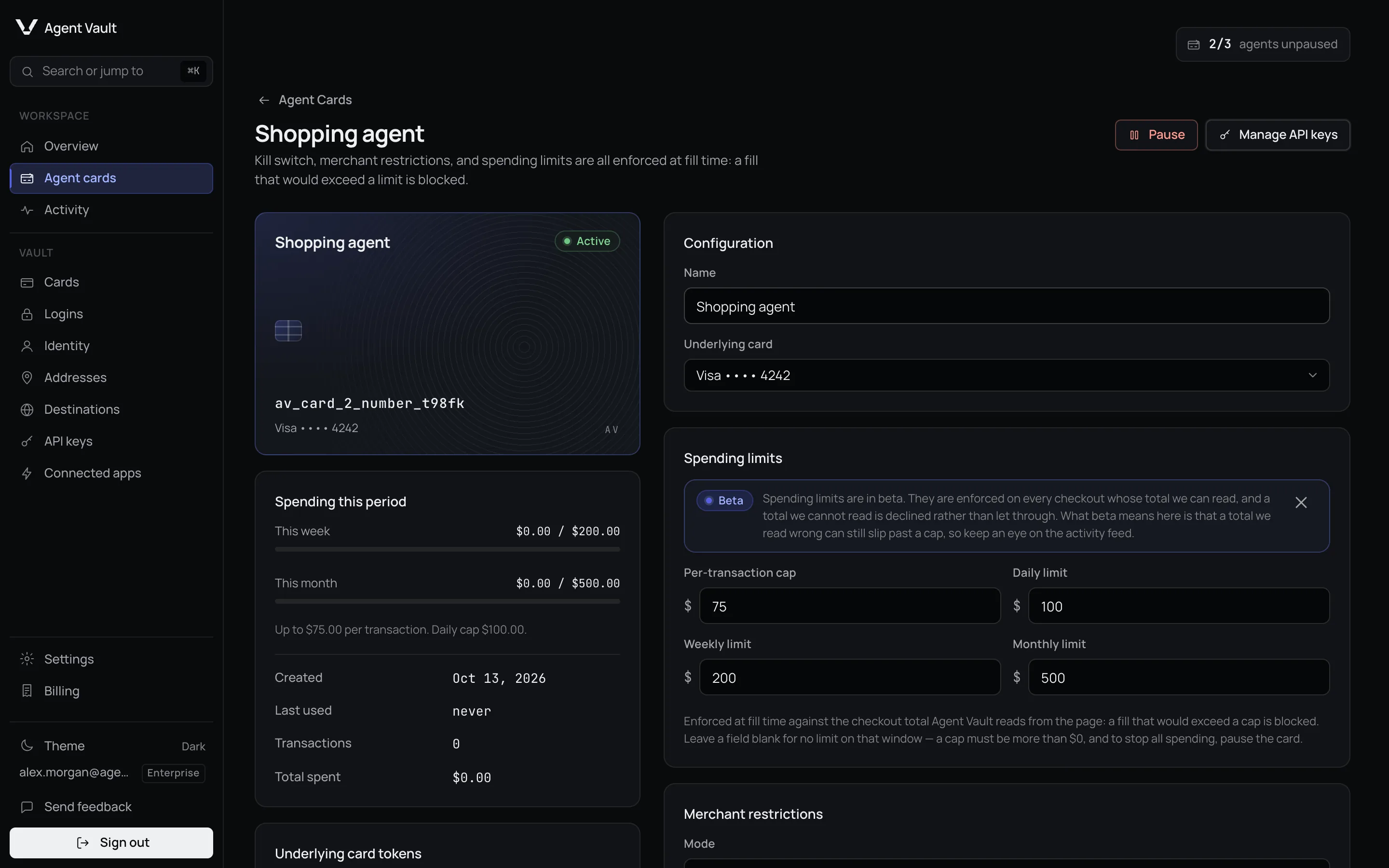Click the Monthly limit input field
1389x868 pixels.
pos(1178,678)
